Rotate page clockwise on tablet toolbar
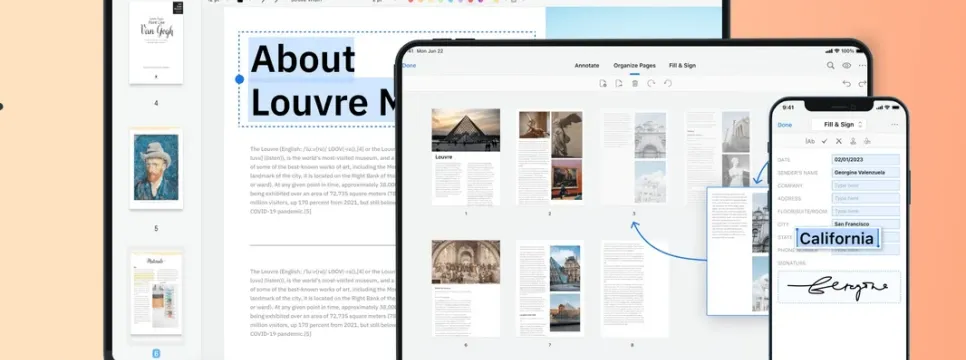The height and width of the screenshot is (360, 966). 651,83
